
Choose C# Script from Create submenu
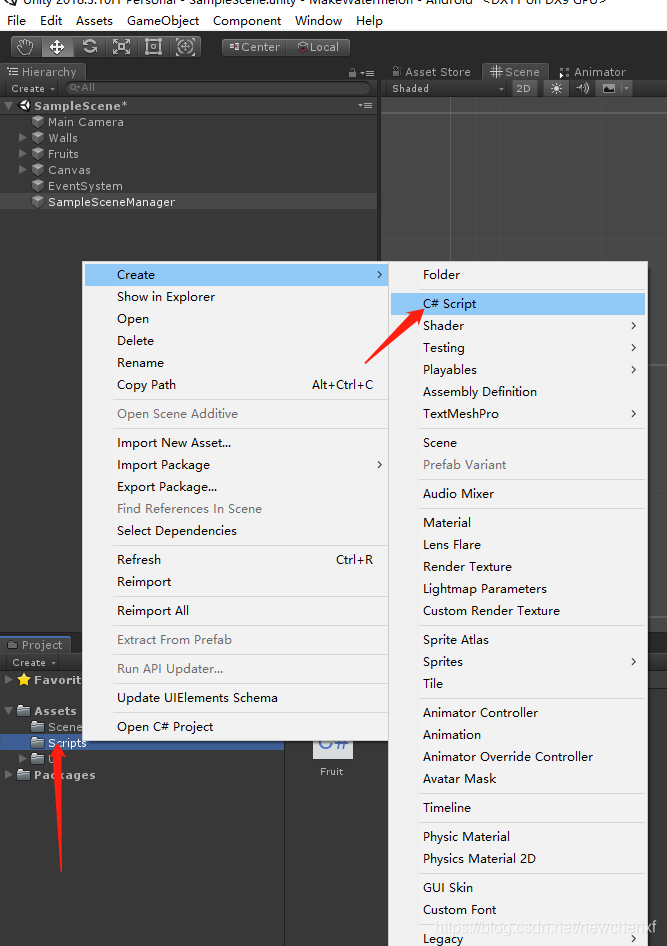pyautogui.click(x=517, y=303)
